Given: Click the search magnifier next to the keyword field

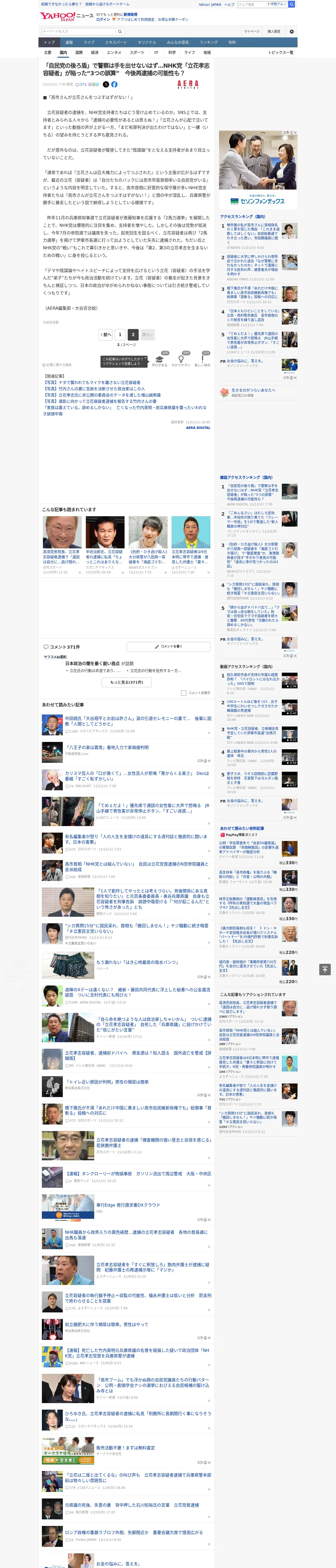Looking at the screenshot, I should click(x=120, y=32).
